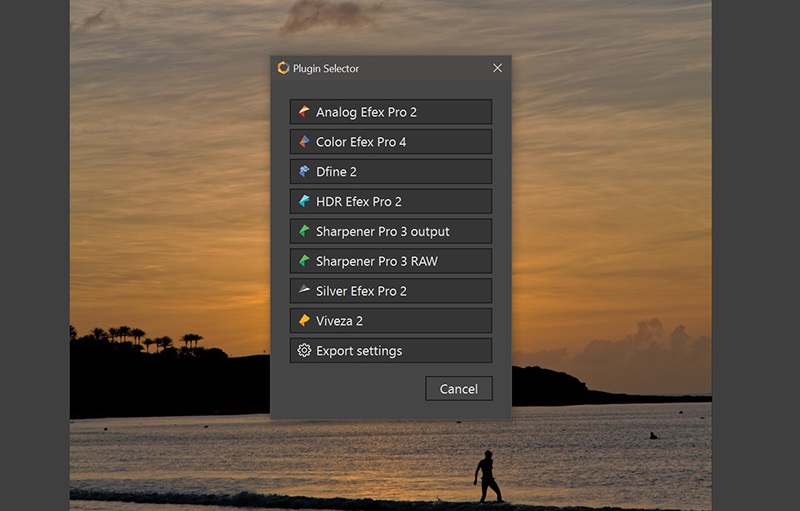The image size is (800, 511).
Task: Click the Export settings gear icon
Action: click(304, 351)
